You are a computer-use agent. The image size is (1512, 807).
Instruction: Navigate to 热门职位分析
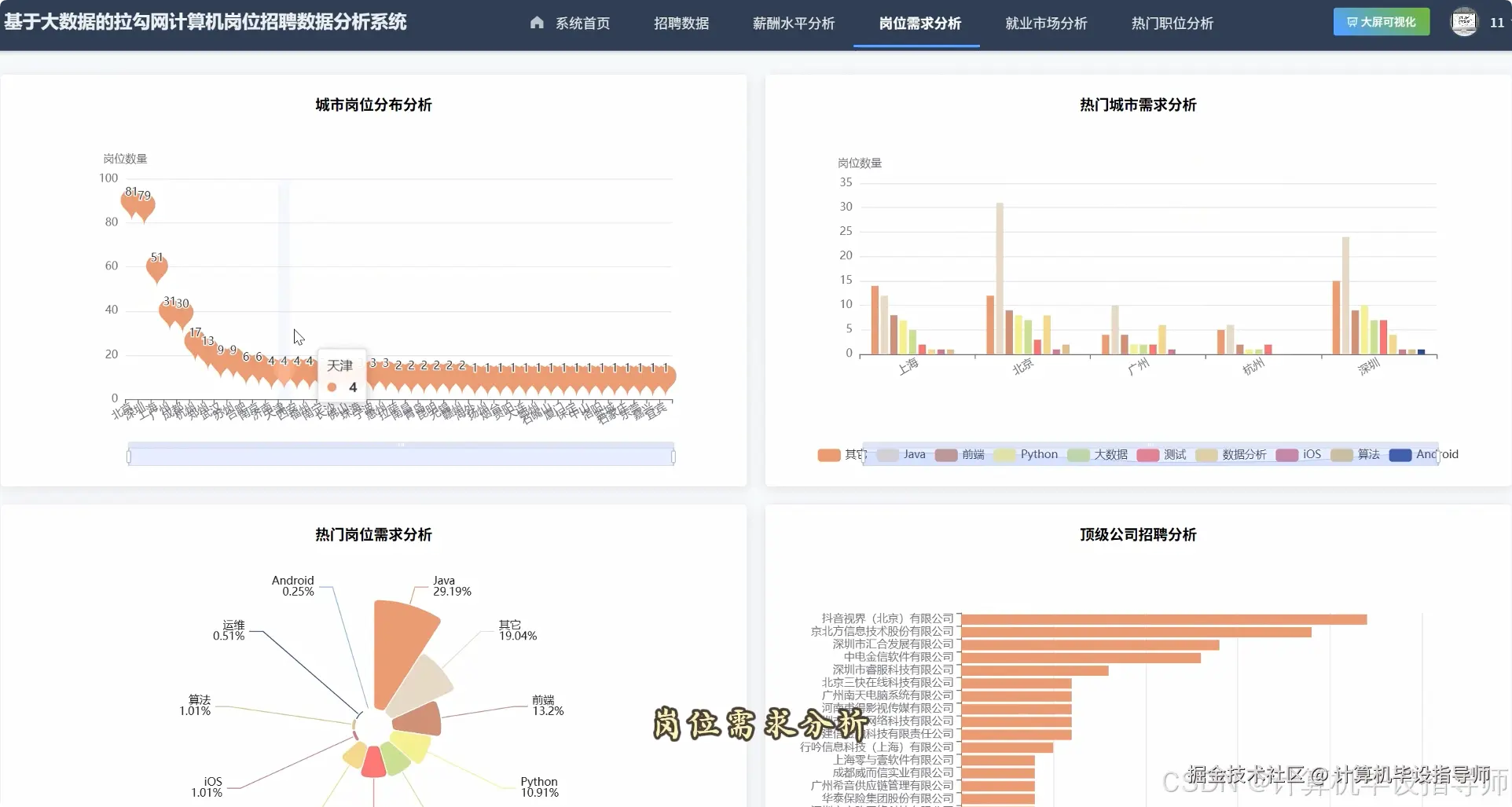coord(1173,23)
